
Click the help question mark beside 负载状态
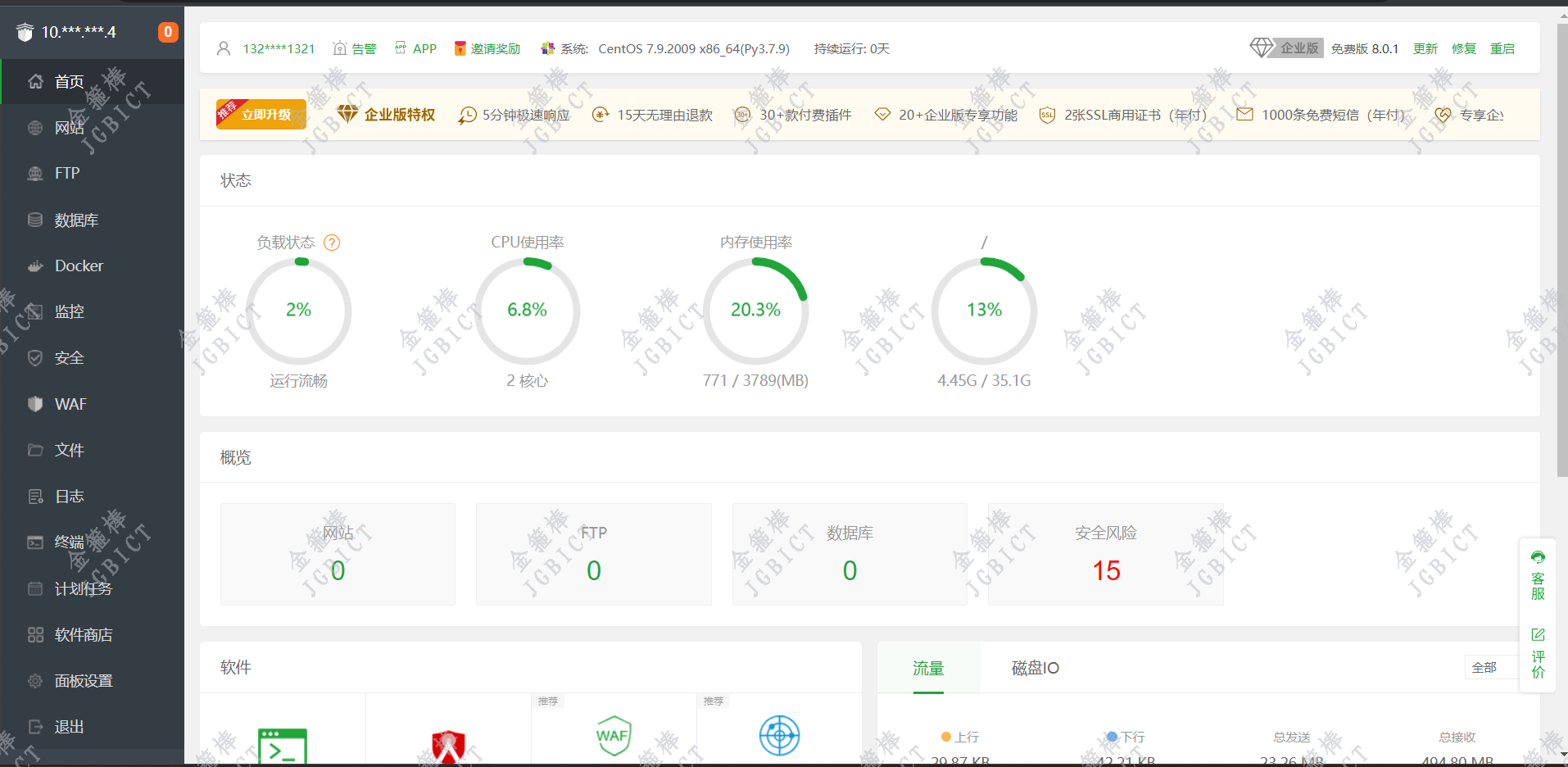point(332,243)
